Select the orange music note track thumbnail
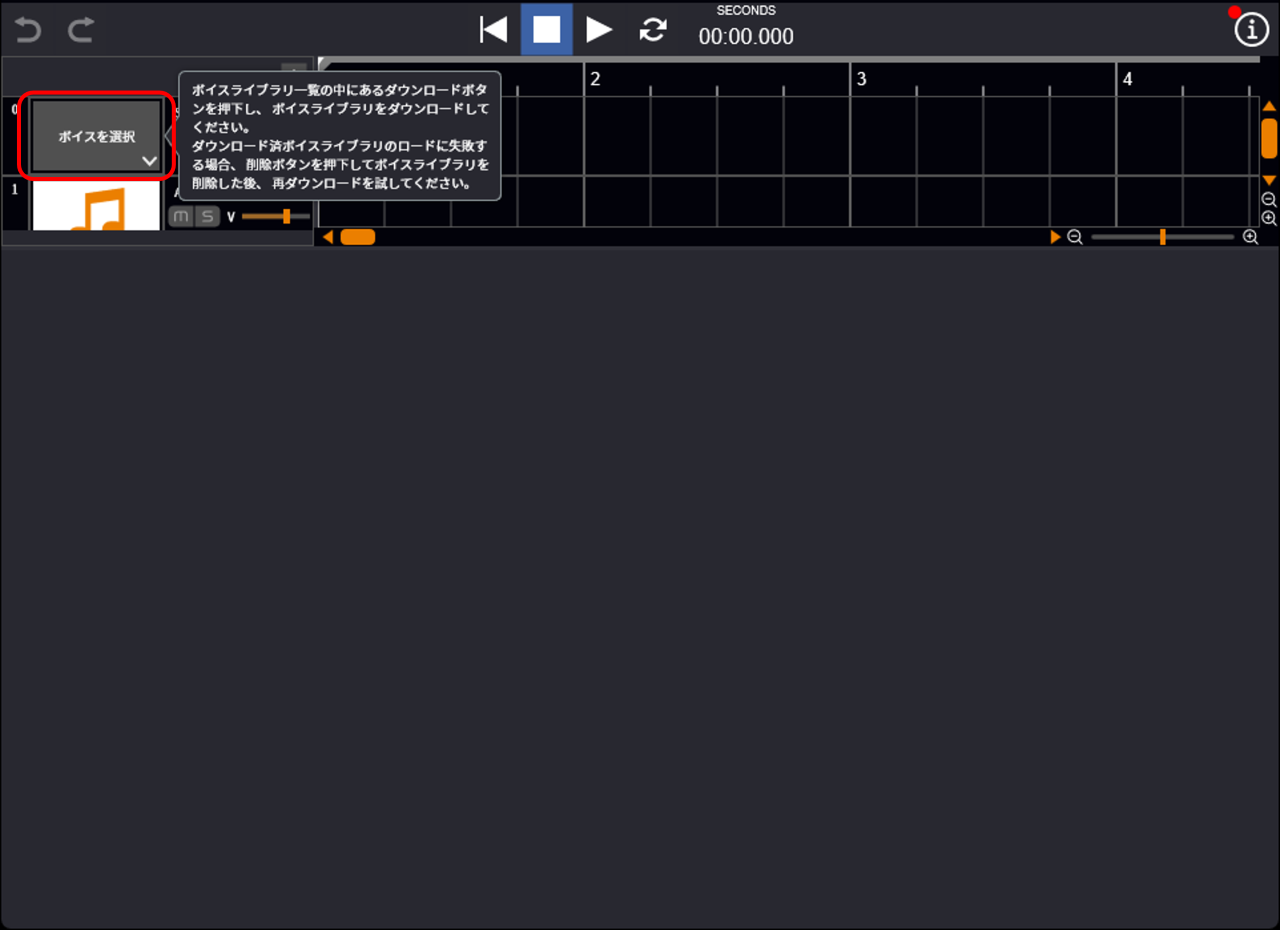1280x930 pixels. [97, 207]
